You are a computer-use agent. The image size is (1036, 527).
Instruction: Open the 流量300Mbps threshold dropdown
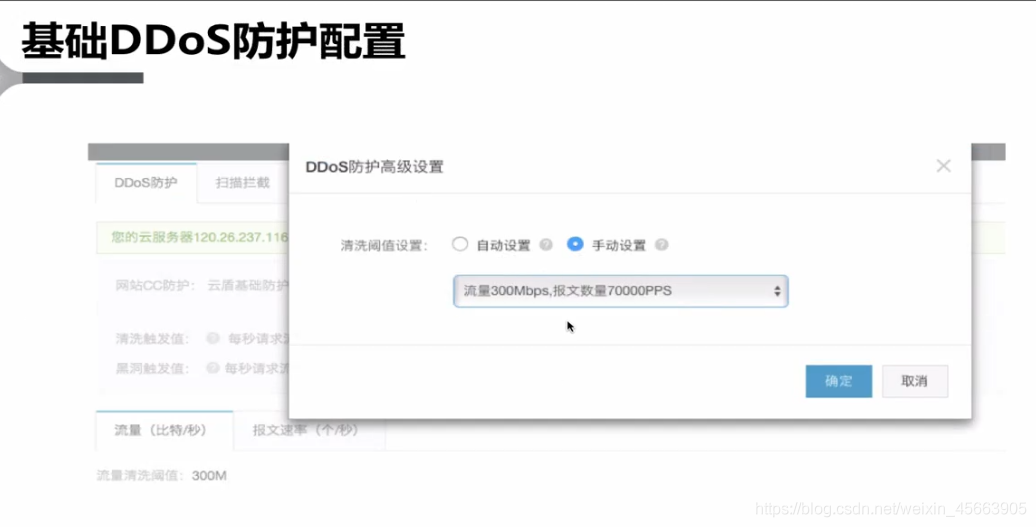click(x=620, y=291)
